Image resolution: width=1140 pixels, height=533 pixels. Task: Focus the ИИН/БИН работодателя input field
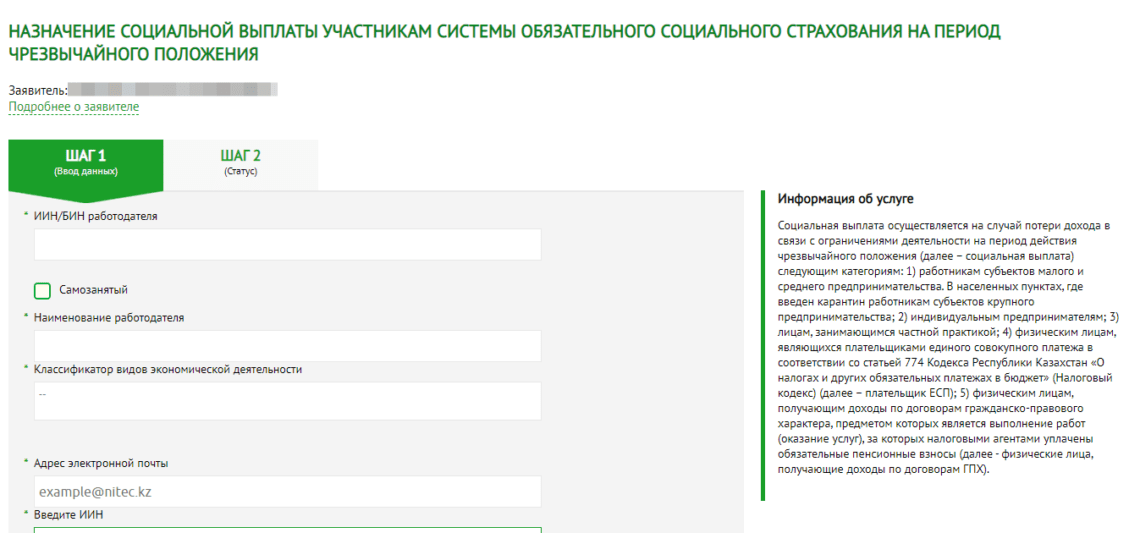[287, 245]
